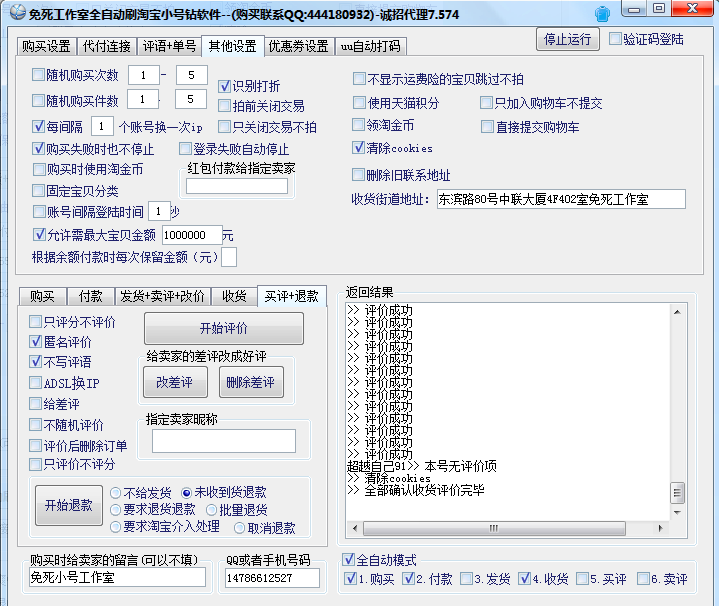Image resolution: width=719 pixels, height=606 pixels.
Task: Click result list horizontal scroll right arrow
Action: tap(660, 528)
